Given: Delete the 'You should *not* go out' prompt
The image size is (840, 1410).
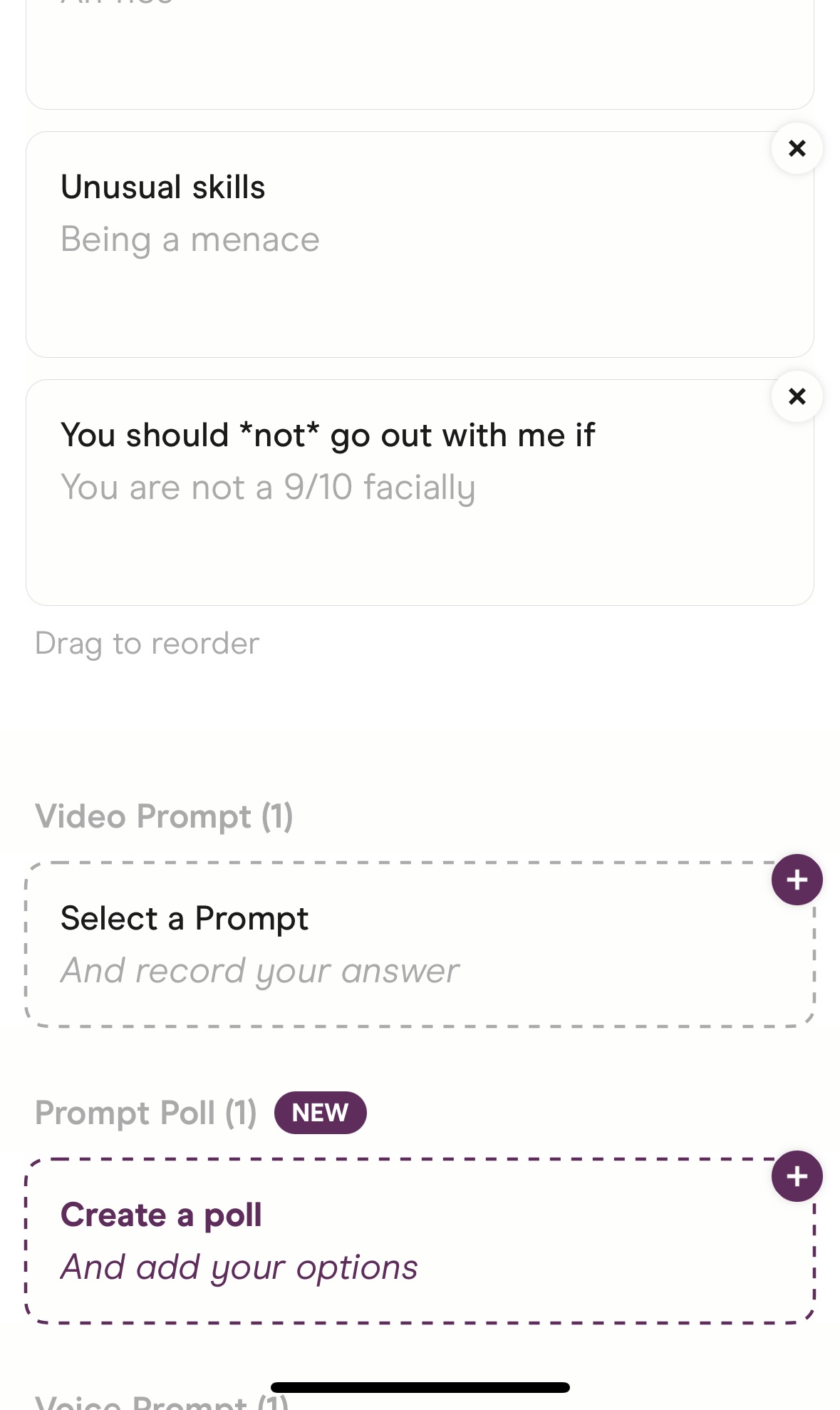Looking at the screenshot, I should coord(797,396).
